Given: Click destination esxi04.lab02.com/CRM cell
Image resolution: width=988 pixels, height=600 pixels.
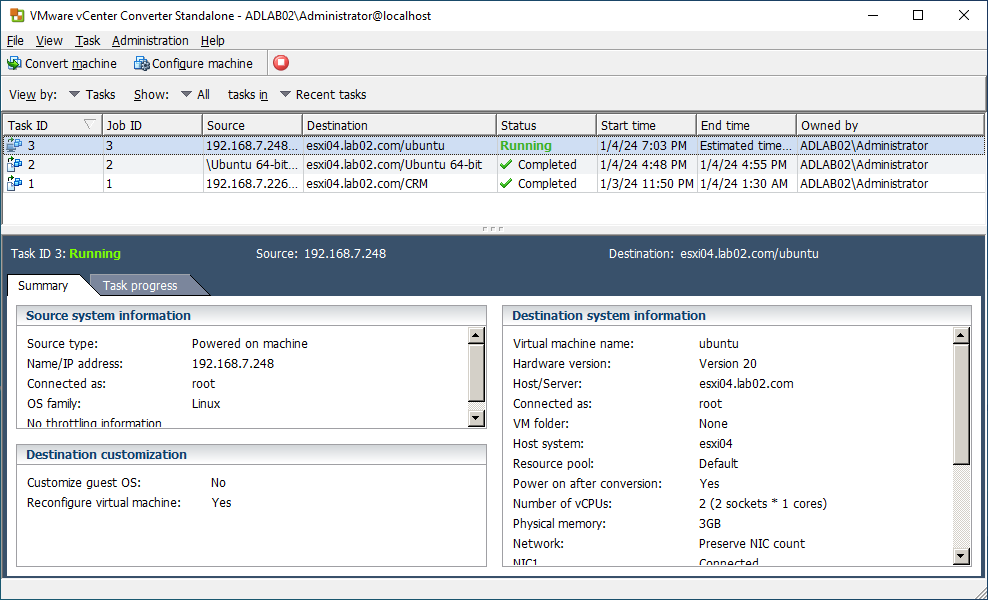Looking at the screenshot, I should click(399, 183).
